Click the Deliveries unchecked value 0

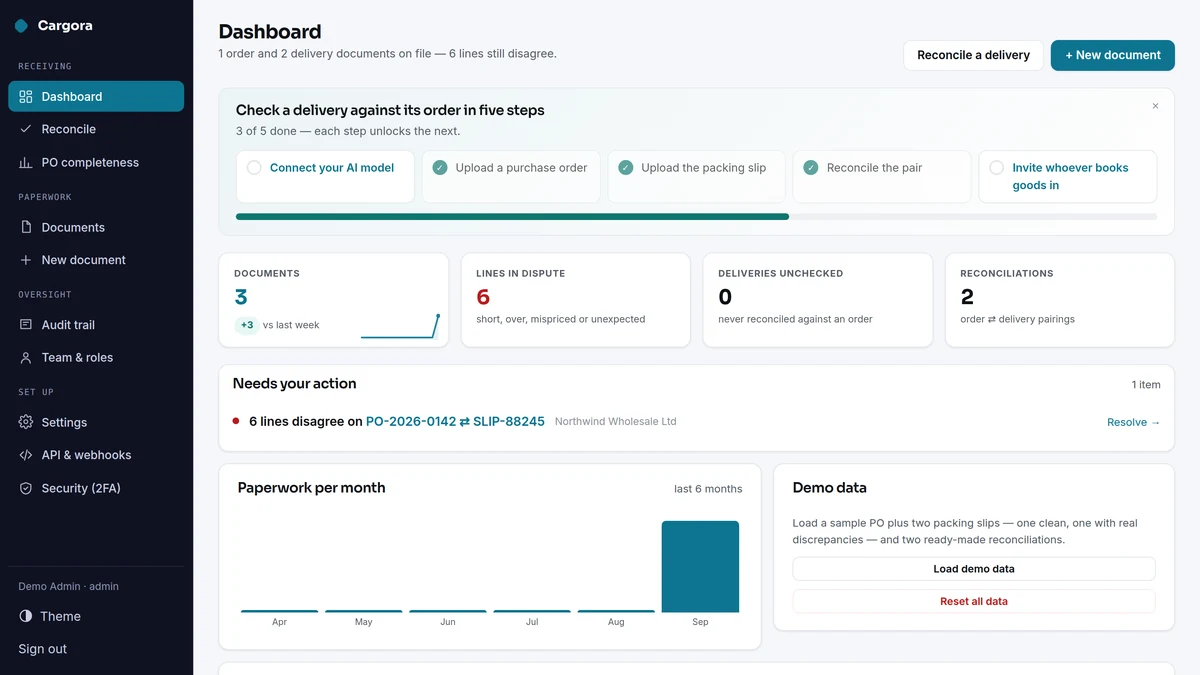coord(725,297)
